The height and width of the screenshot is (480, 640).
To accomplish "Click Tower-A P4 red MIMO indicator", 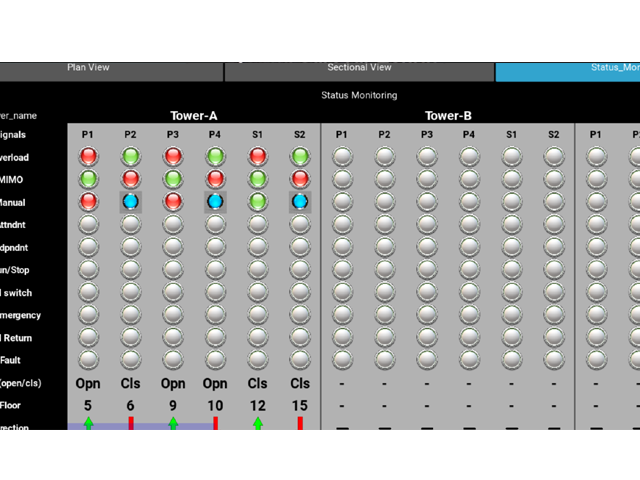I will point(215,178).
